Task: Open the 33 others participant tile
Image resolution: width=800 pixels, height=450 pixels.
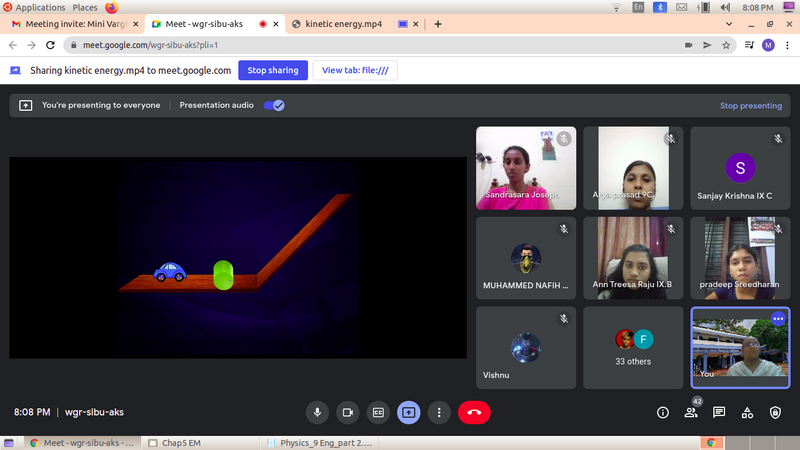Action: tap(632, 347)
